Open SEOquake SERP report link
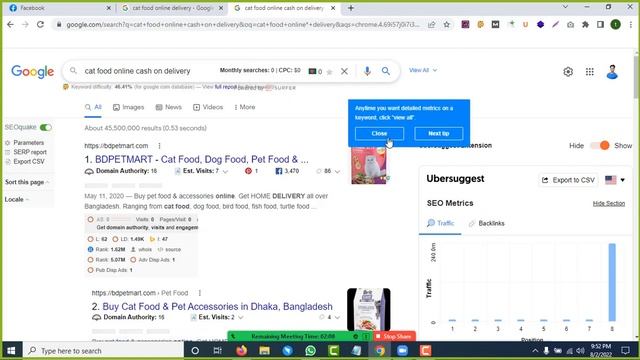640x360 pixels. pos(30,152)
